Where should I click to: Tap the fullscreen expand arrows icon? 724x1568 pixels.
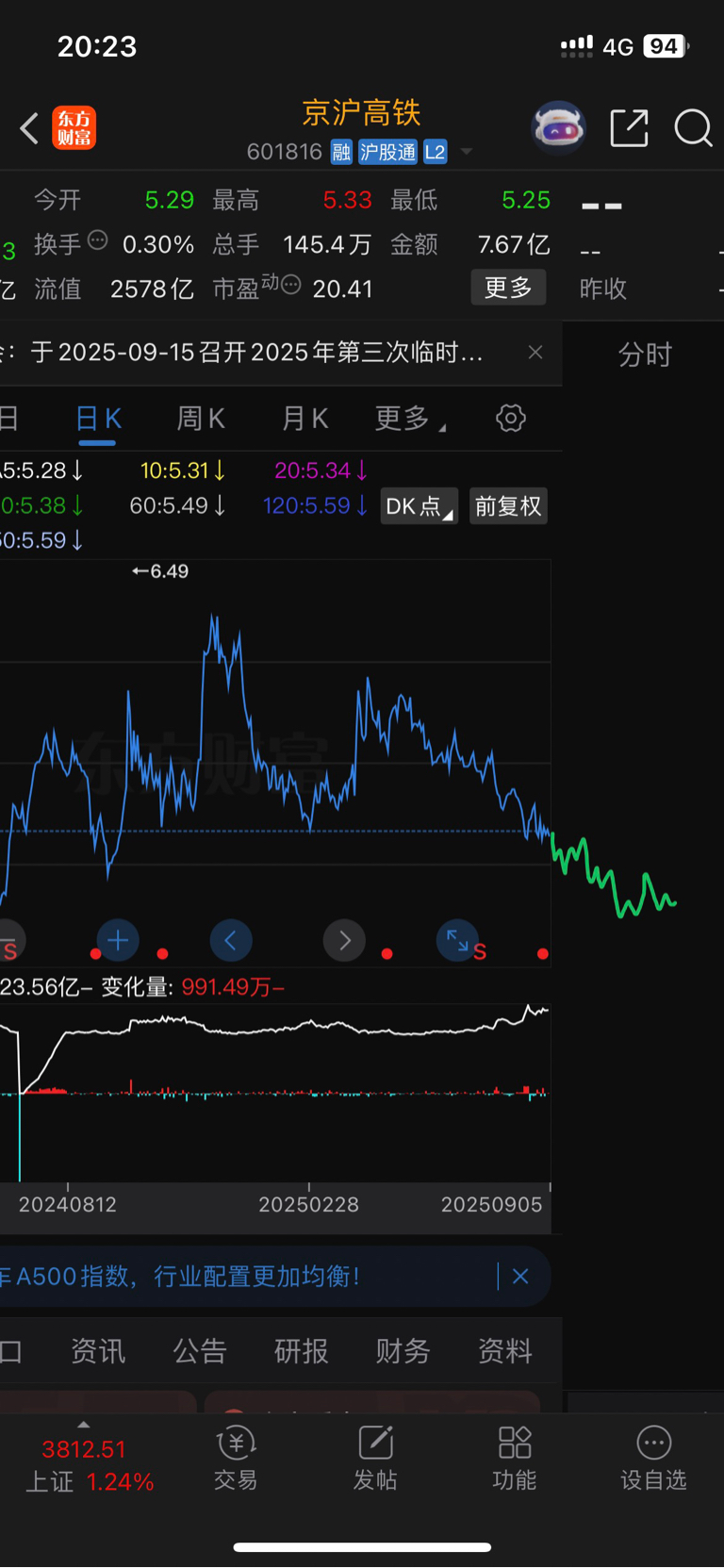click(x=457, y=940)
